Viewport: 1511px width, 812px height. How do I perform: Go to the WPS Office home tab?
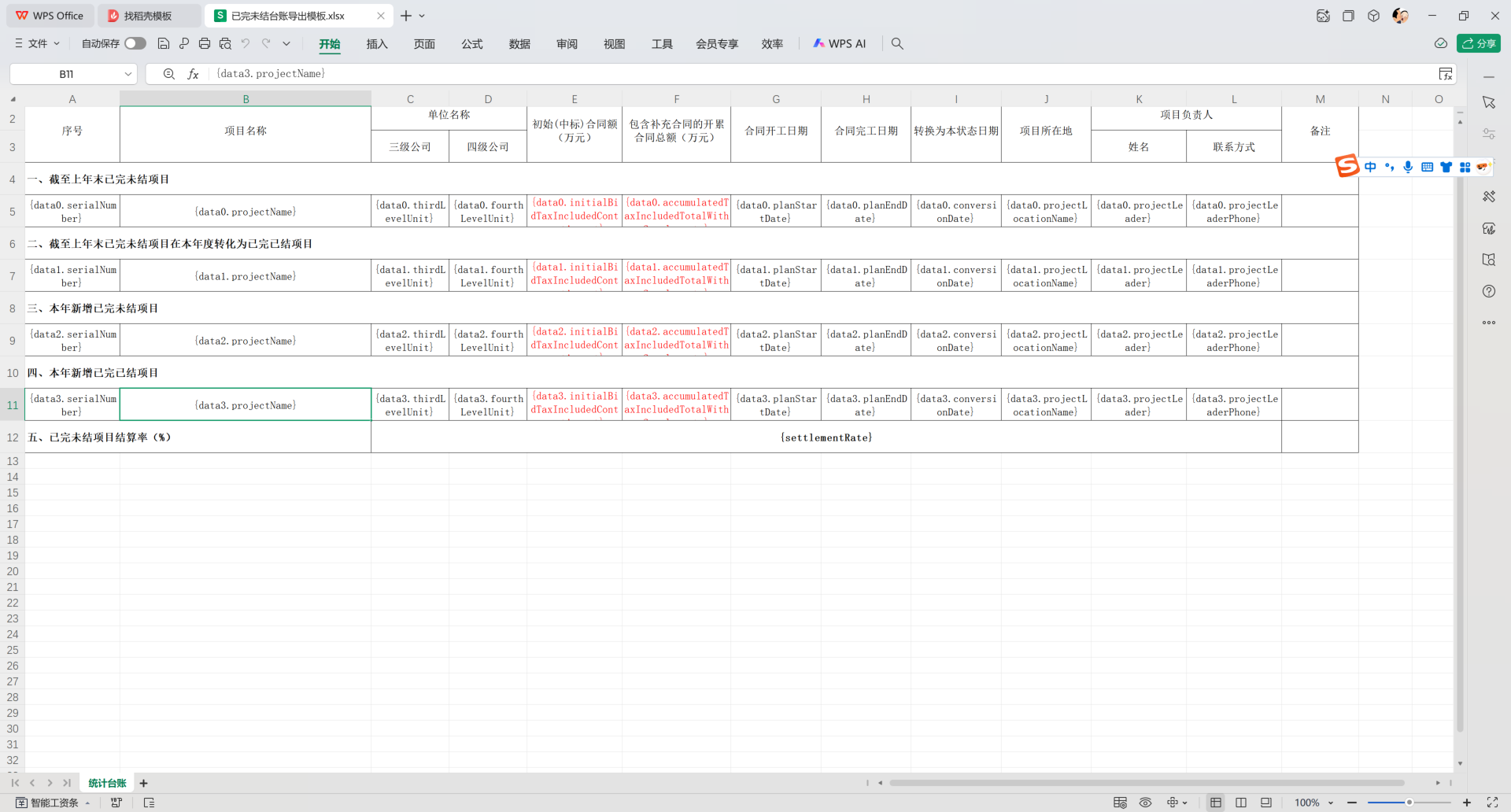pos(49,16)
